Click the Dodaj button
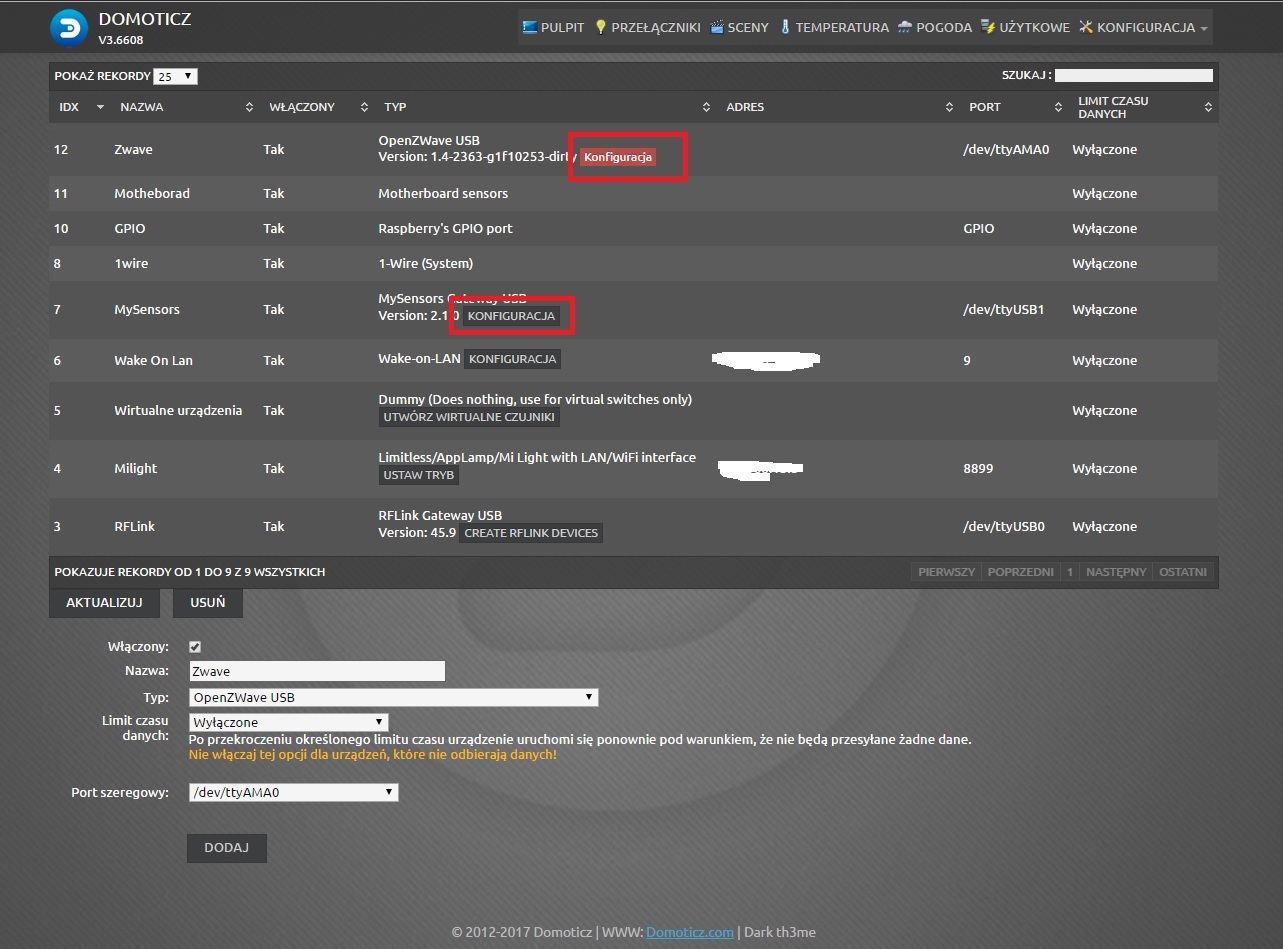The height and width of the screenshot is (949, 1283). tap(227, 848)
